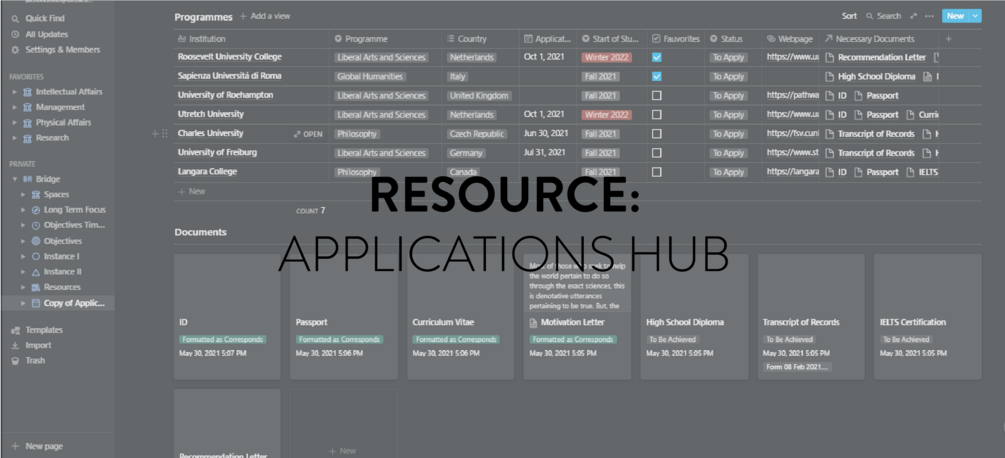Expand Management sidebar toggle

pyautogui.click(x=15, y=107)
